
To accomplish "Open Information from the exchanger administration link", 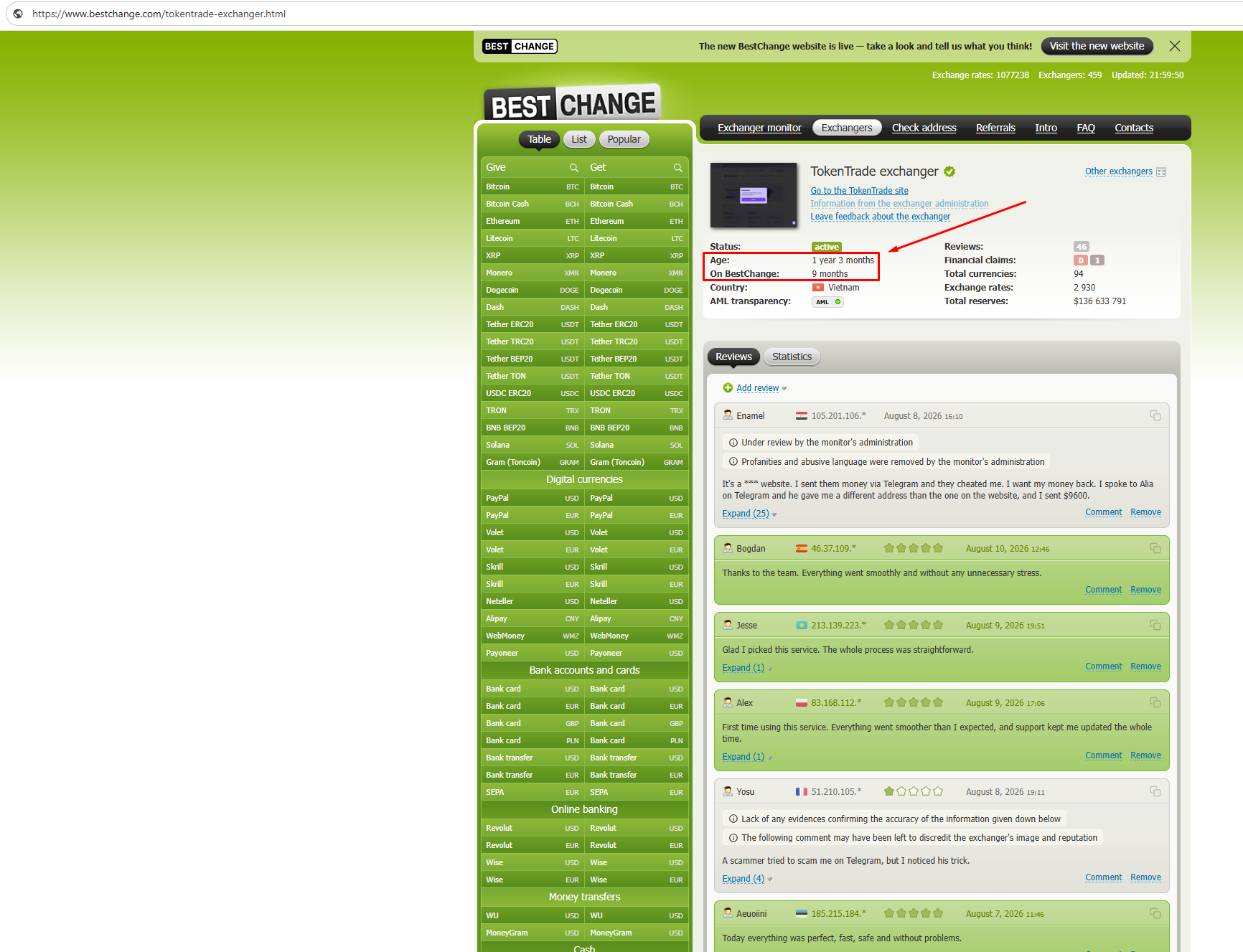I will point(899,204).
